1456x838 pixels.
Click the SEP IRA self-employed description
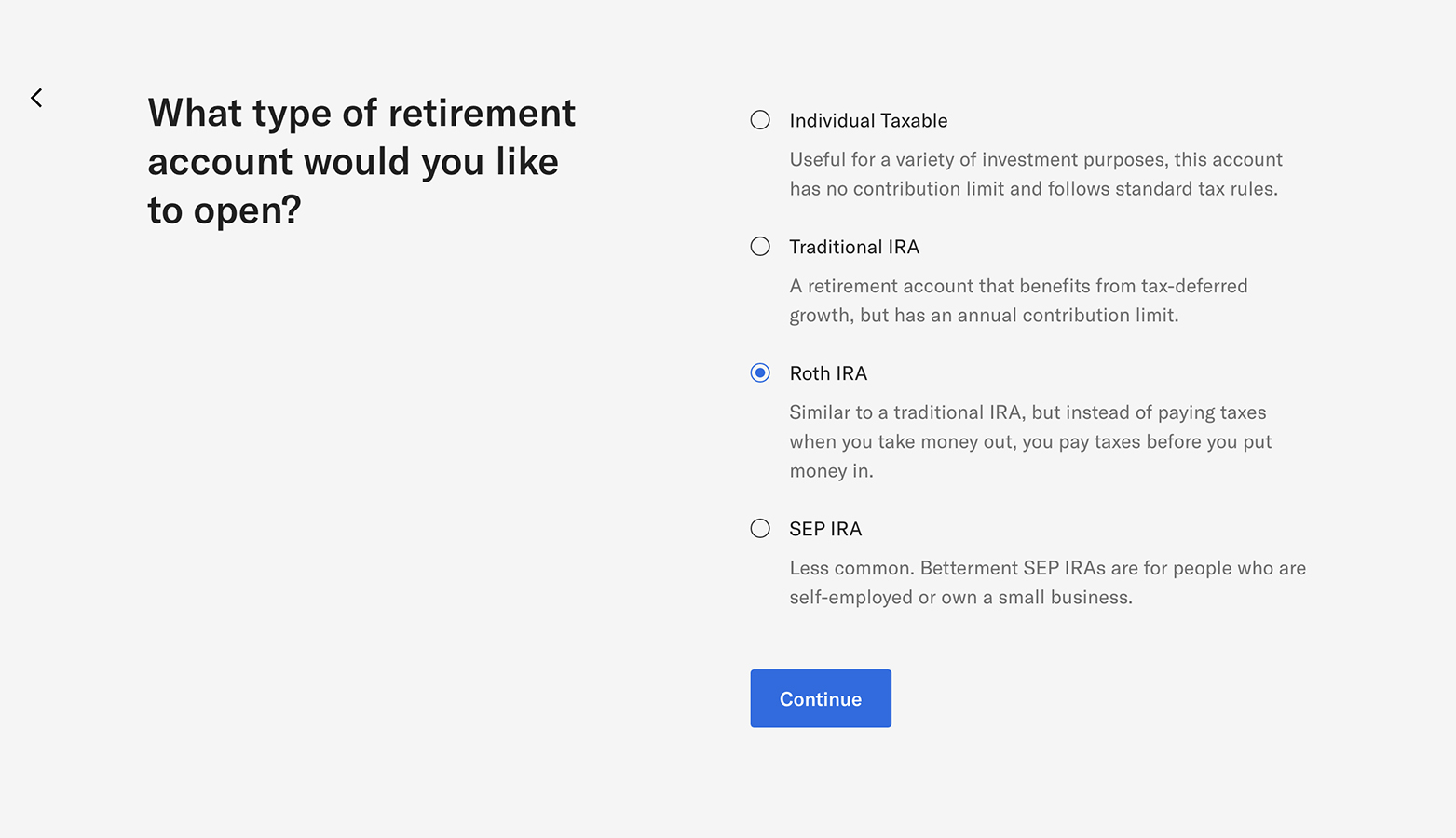(1047, 582)
